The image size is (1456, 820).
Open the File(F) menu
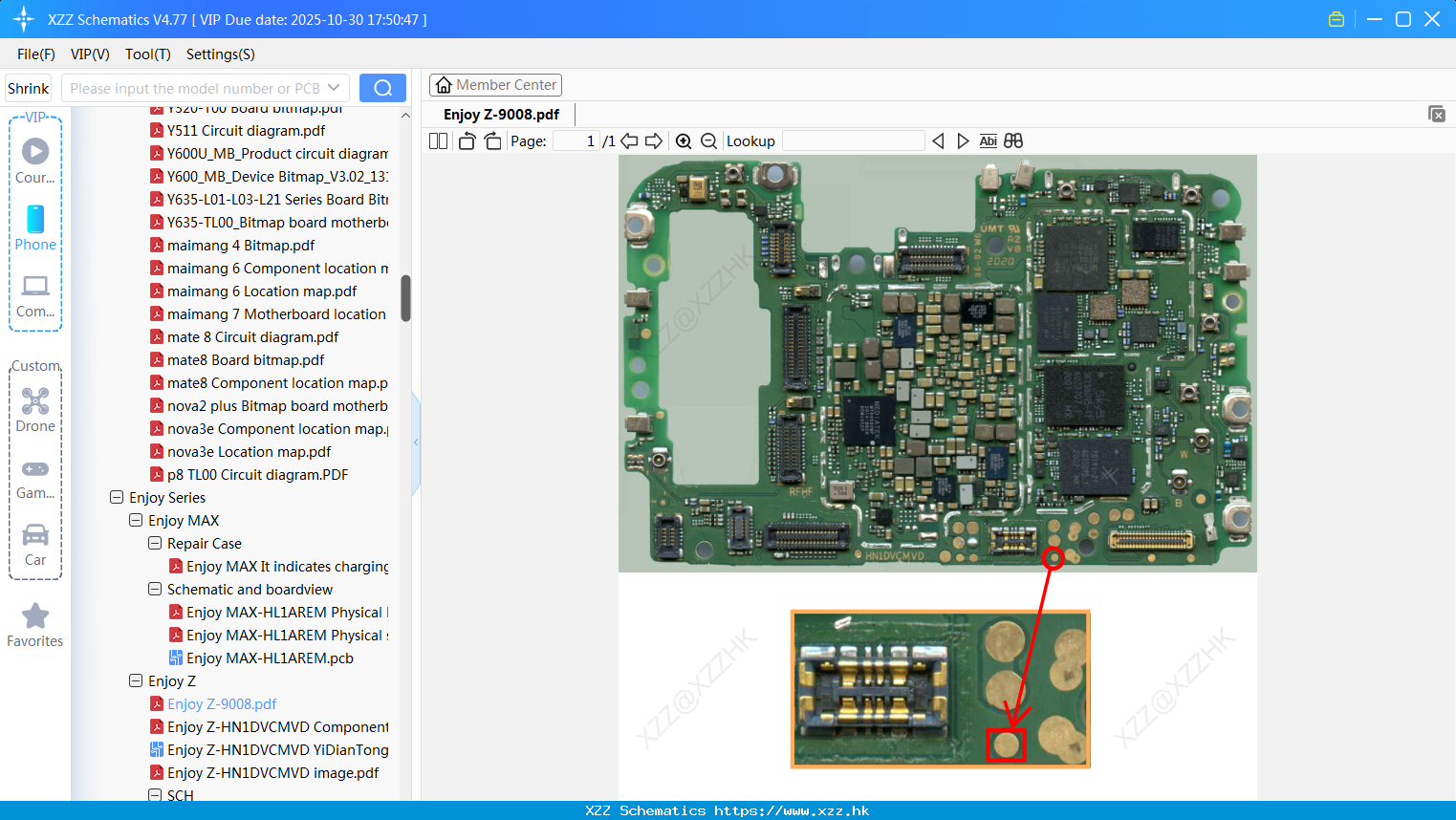tap(35, 54)
